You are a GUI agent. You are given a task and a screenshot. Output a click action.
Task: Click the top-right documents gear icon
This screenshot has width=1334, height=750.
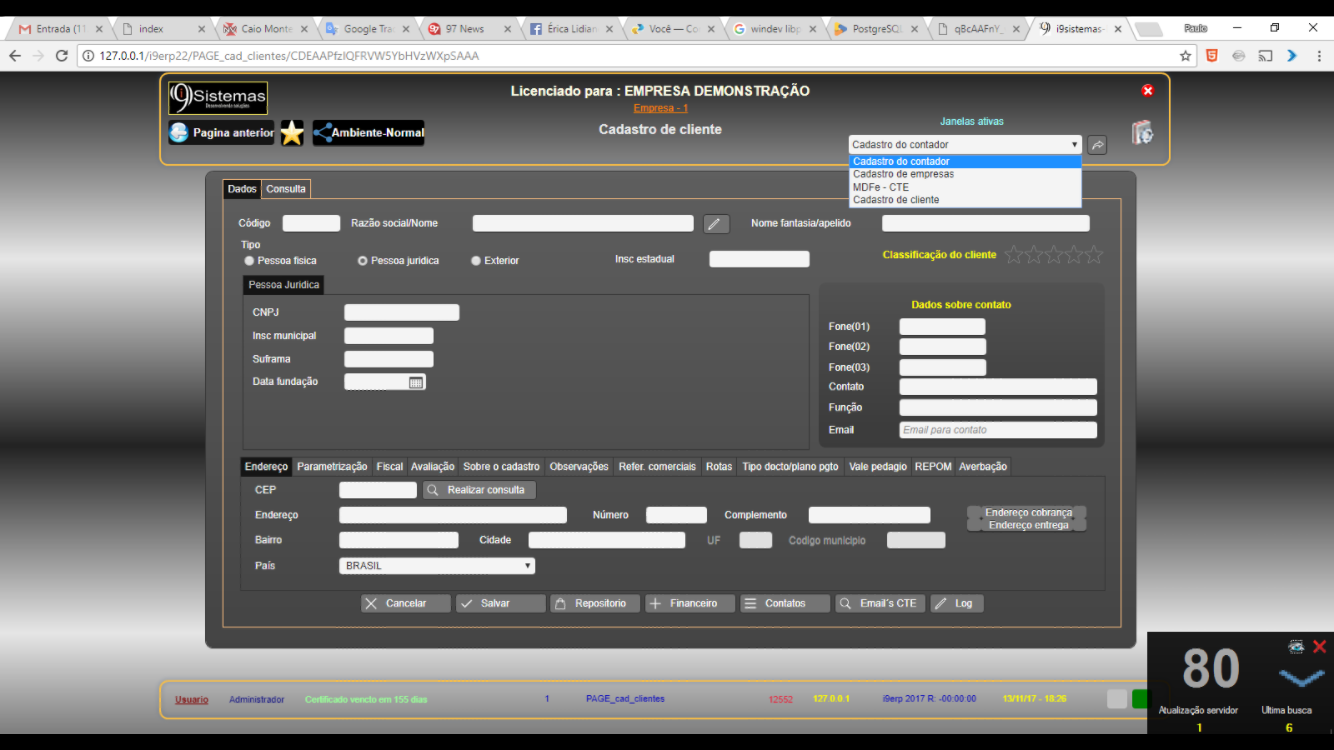pyautogui.click(x=1142, y=133)
